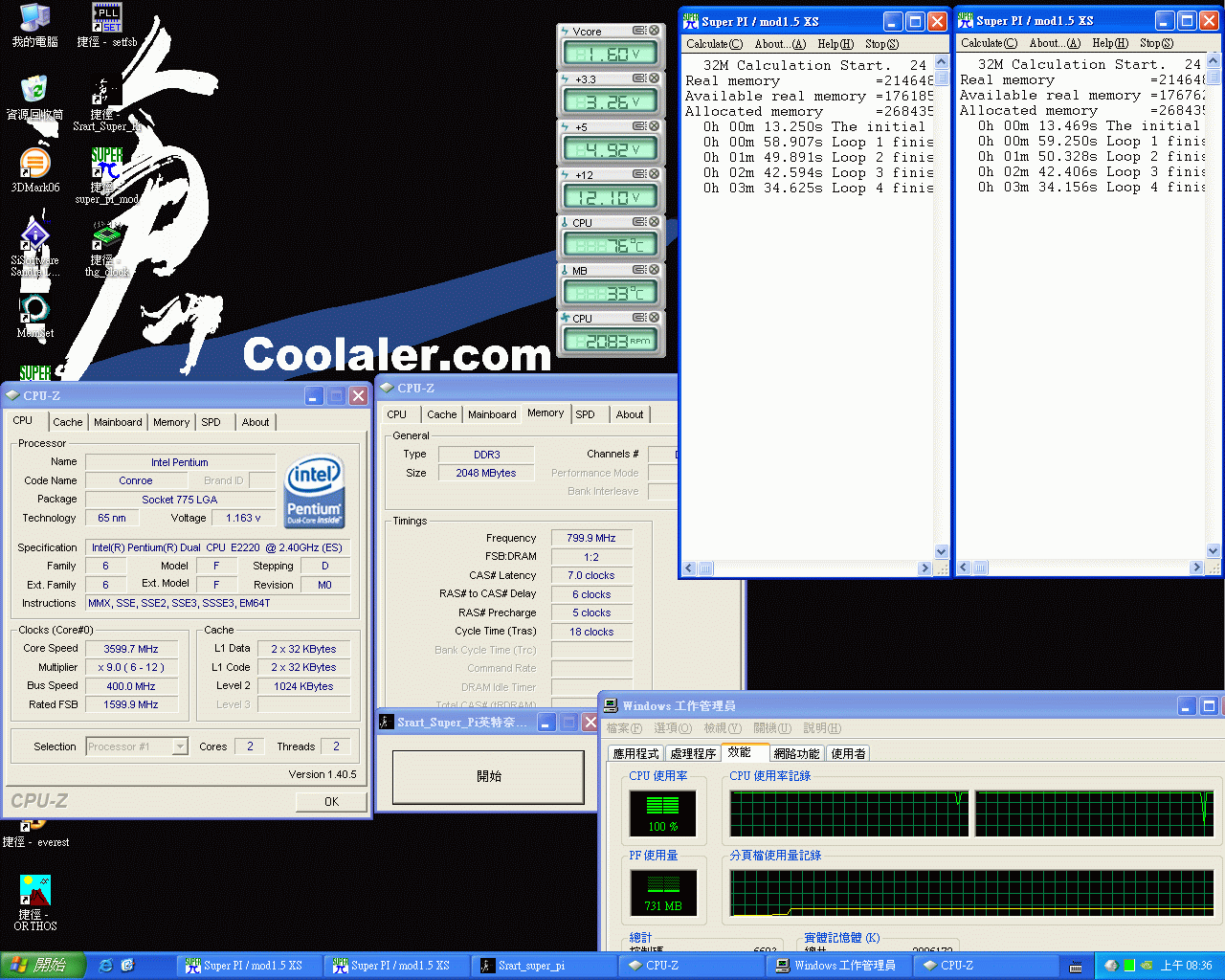Click the 開始 button in Srart_Super_Pi window
Screen dimensions: 1225x980
[x=488, y=776]
